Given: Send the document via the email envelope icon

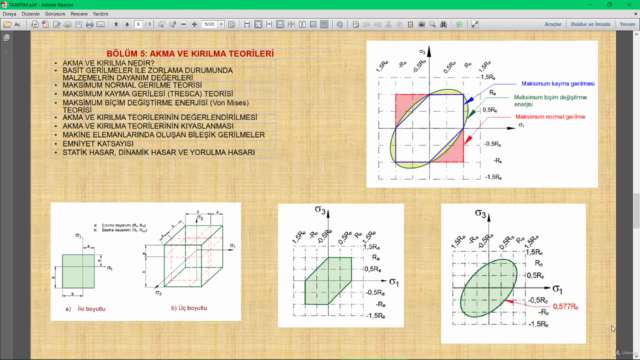Looking at the screenshot, I should click(x=100, y=24).
